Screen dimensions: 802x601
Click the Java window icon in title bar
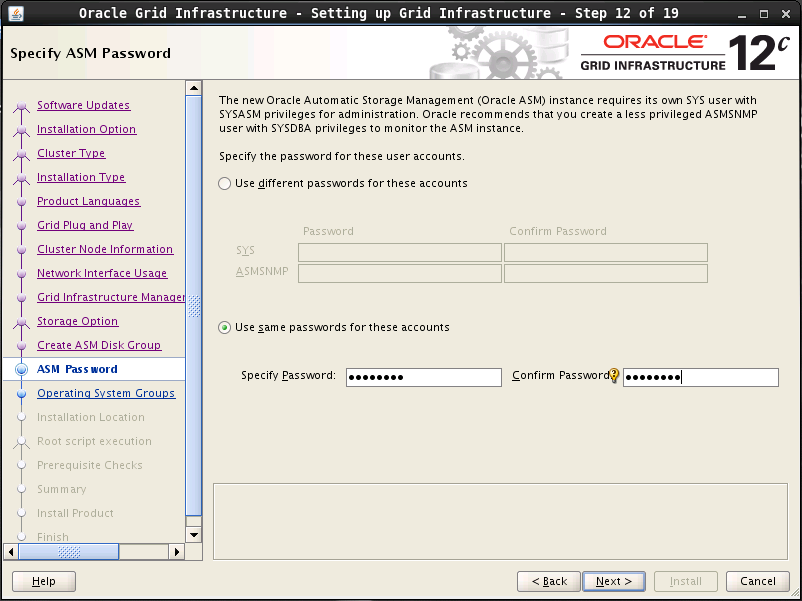tap(15, 13)
